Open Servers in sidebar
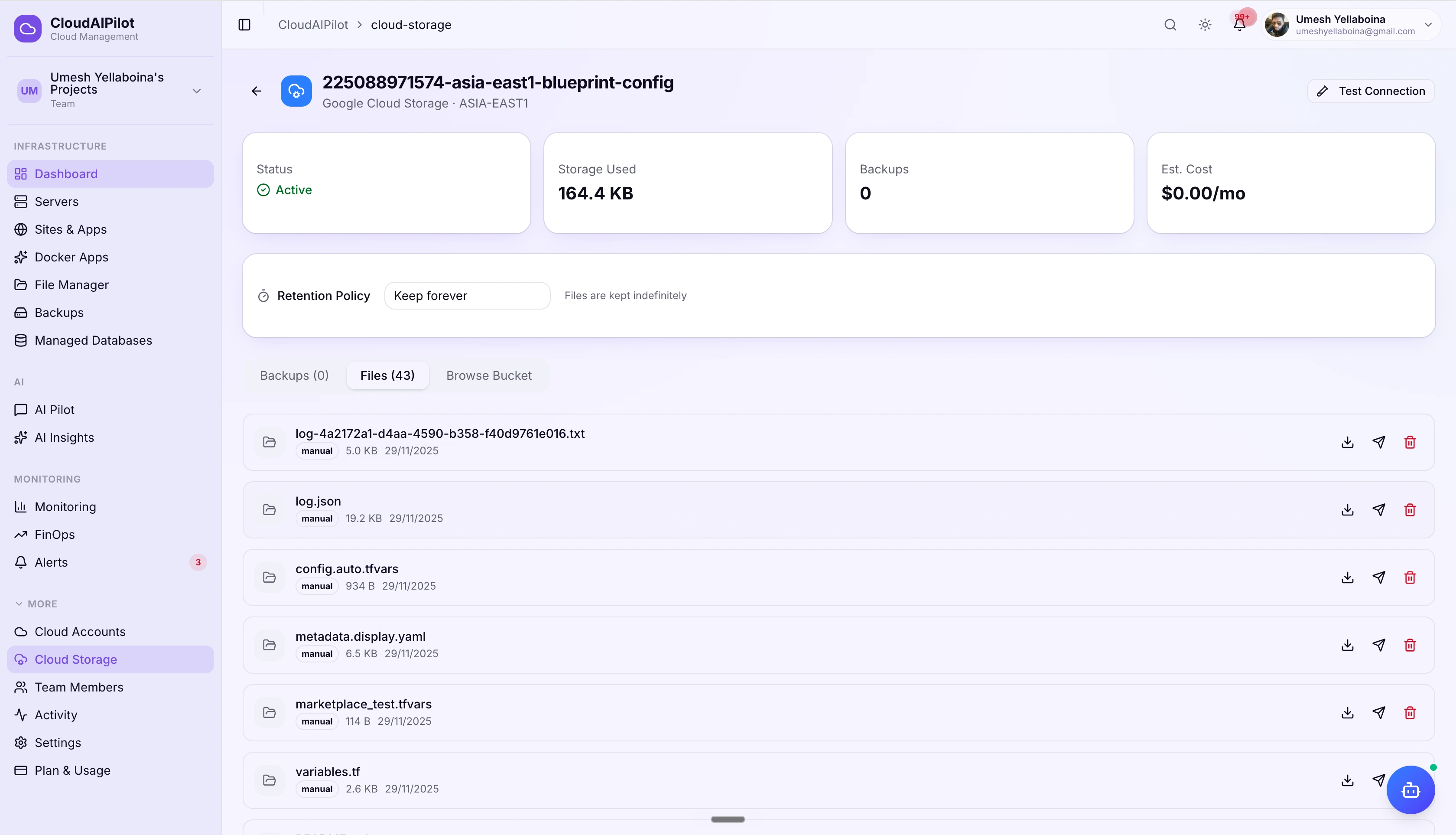The width and height of the screenshot is (1456, 835). coord(110,202)
